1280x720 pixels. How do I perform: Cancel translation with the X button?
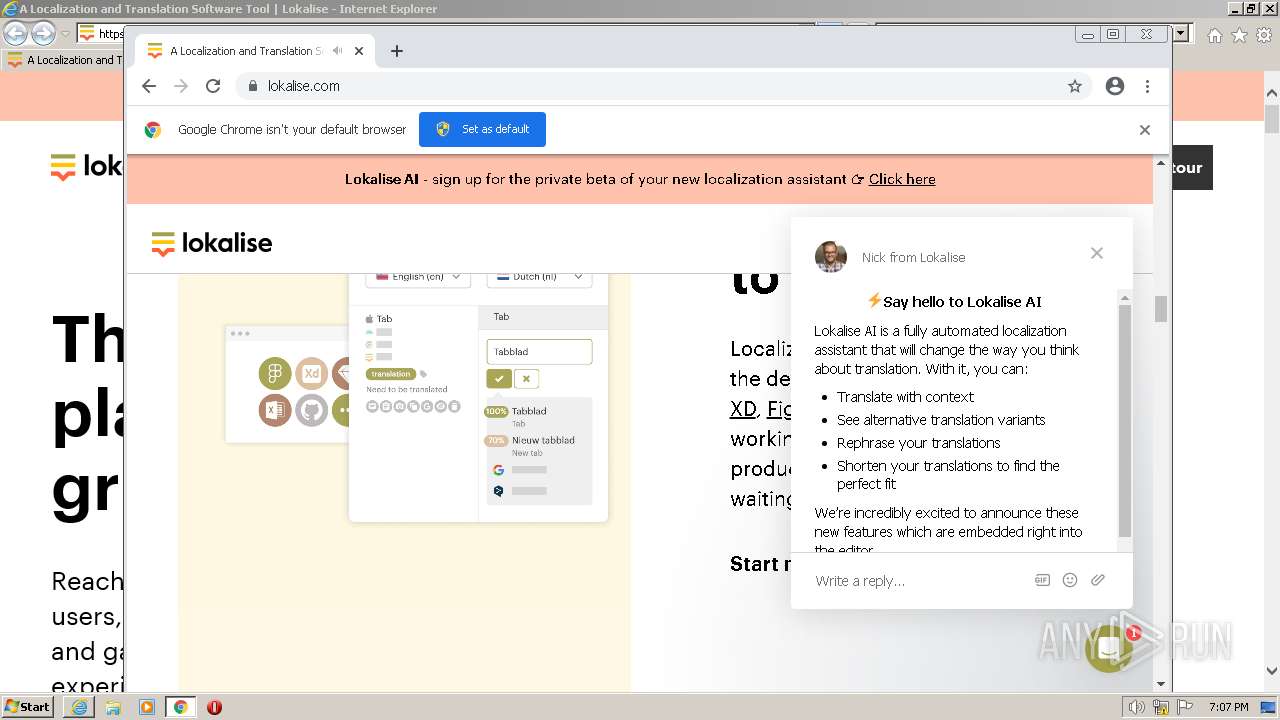point(526,379)
